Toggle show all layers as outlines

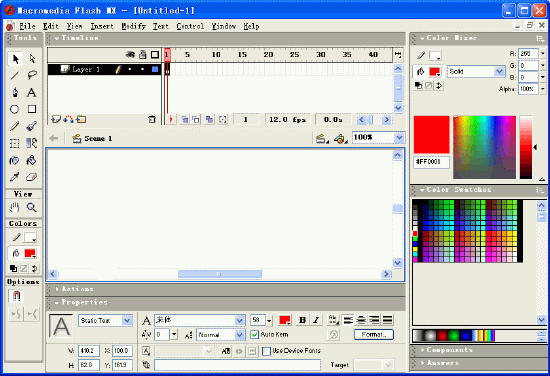[x=155, y=55]
